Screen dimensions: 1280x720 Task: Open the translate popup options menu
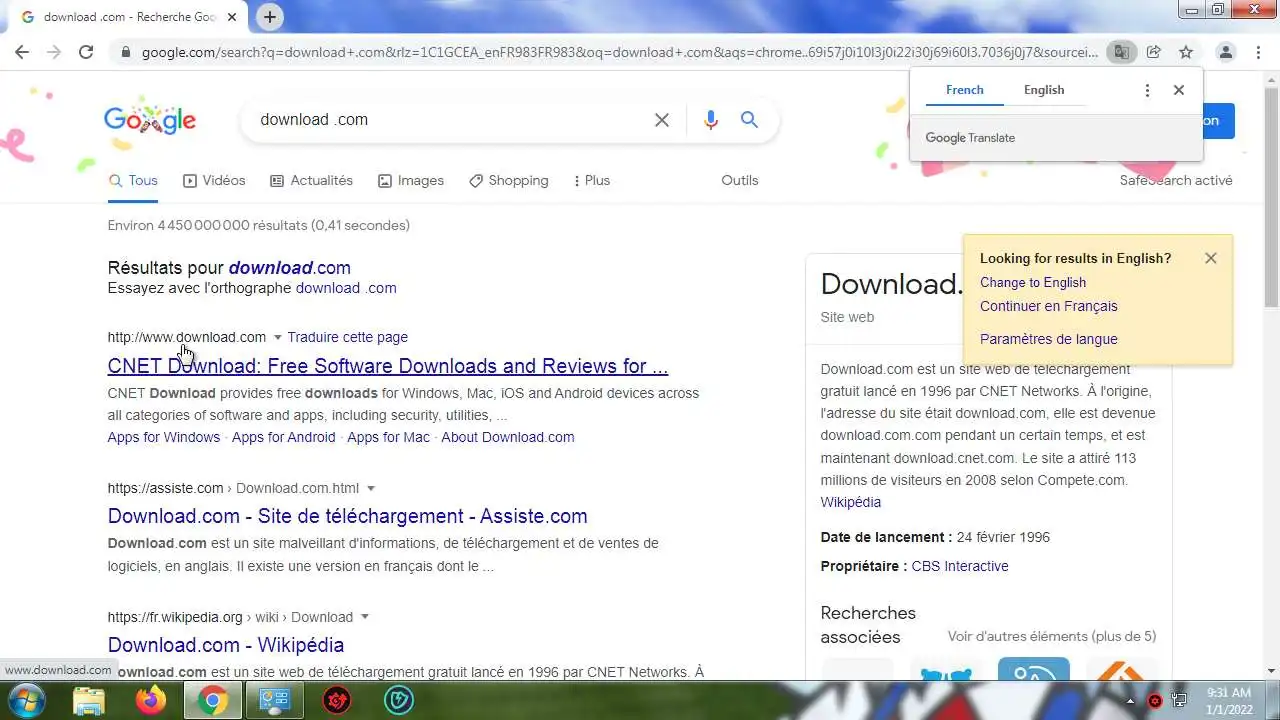tap(1147, 90)
